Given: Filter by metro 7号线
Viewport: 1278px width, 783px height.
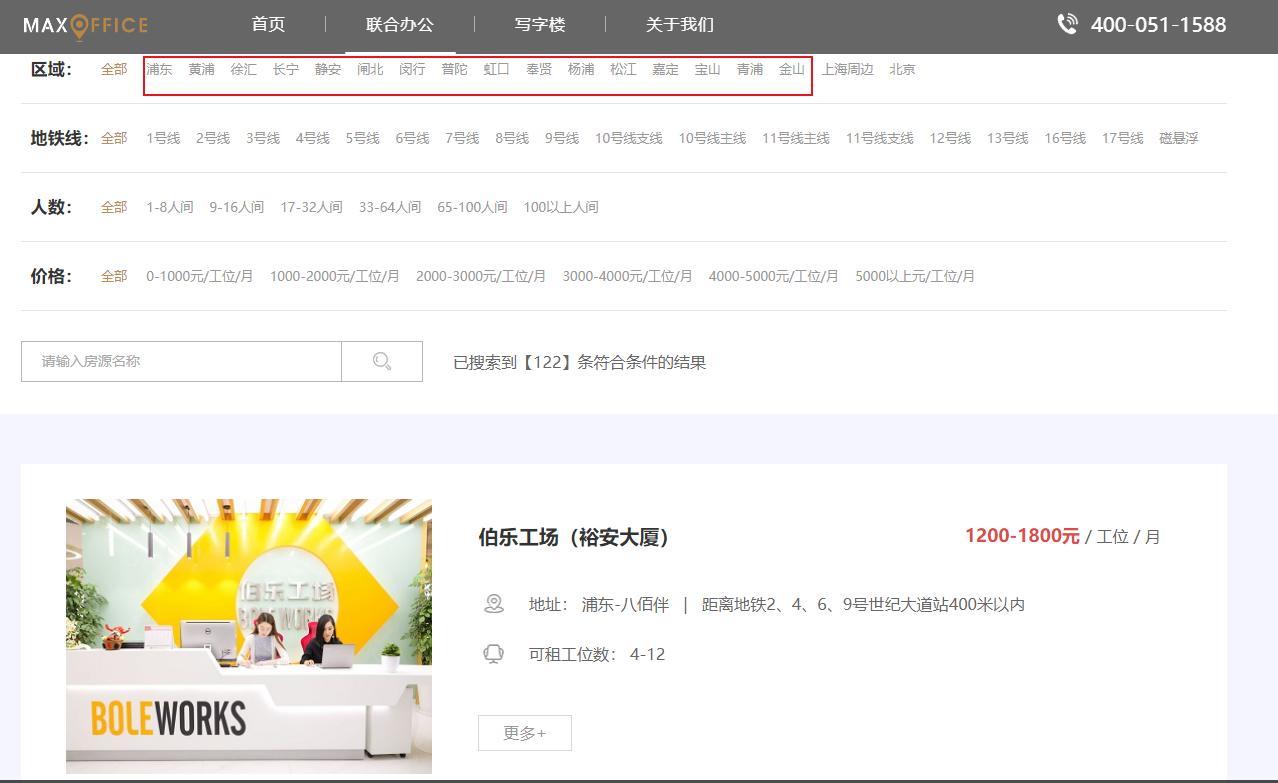Looking at the screenshot, I should pos(462,138).
